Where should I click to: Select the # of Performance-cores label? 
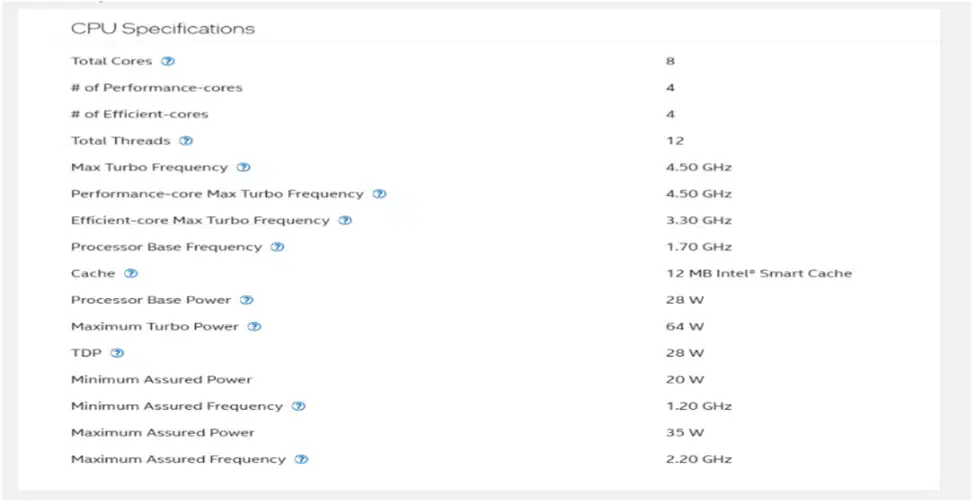157,88
